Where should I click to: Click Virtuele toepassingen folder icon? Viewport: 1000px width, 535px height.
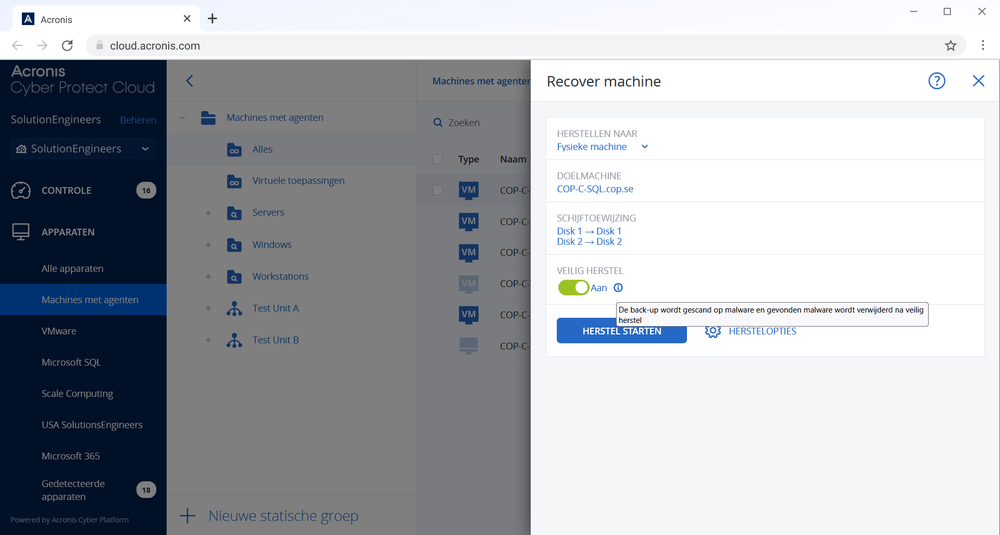pyautogui.click(x=234, y=181)
